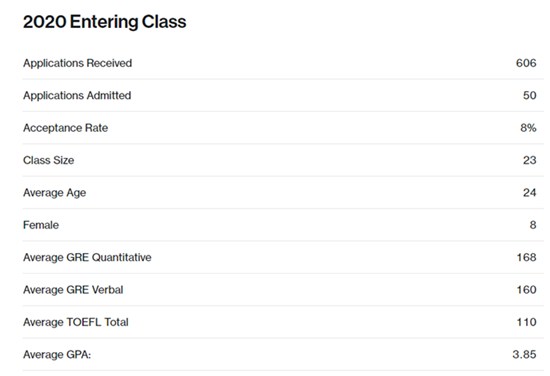Select the Applications Received label
Image resolution: width=550 pixels, height=376 pixels.
click(78, 63)
